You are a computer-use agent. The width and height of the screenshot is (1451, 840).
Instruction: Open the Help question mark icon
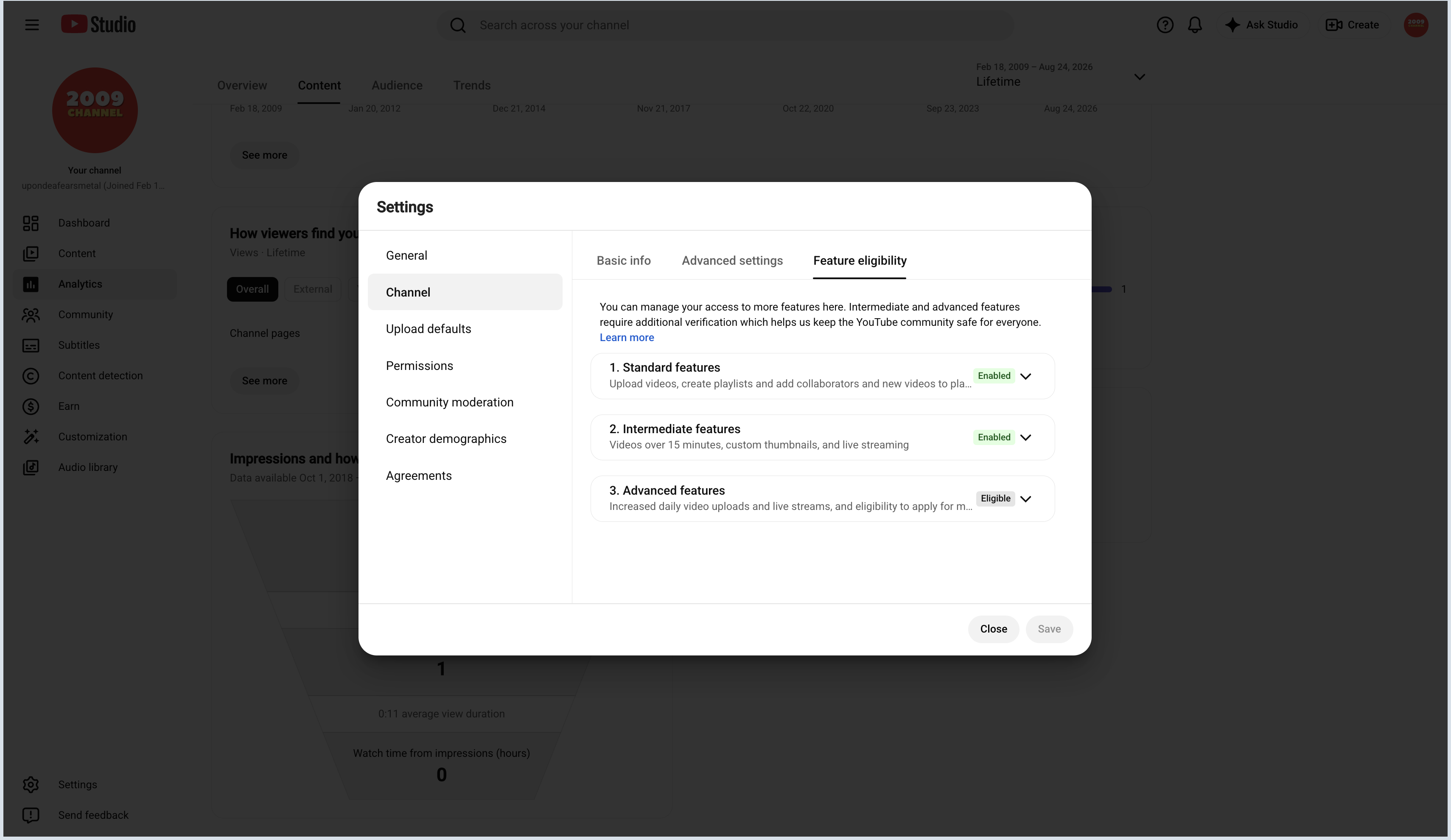coord(1165,25)
